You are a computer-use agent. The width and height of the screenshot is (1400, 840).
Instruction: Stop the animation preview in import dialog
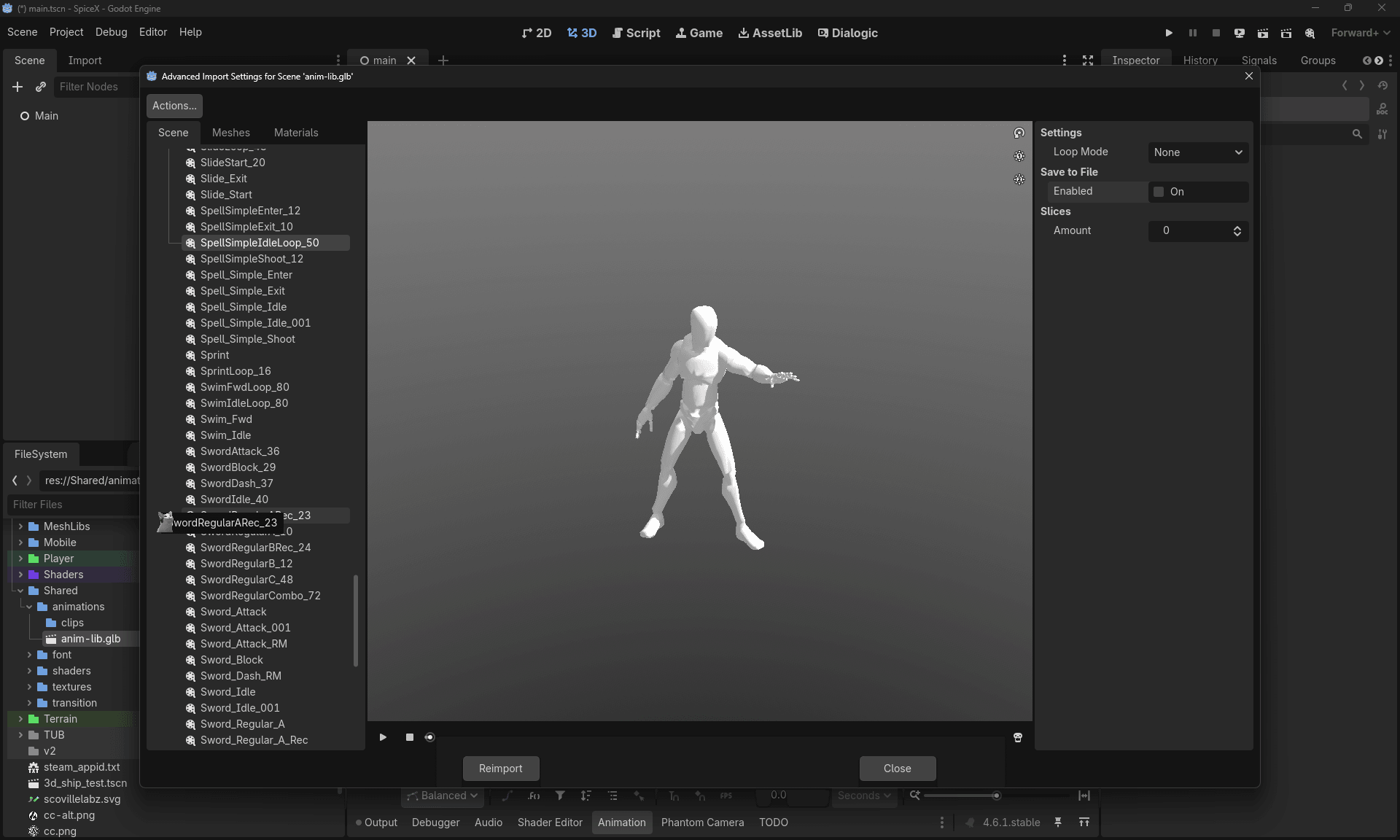pos(410,737)
